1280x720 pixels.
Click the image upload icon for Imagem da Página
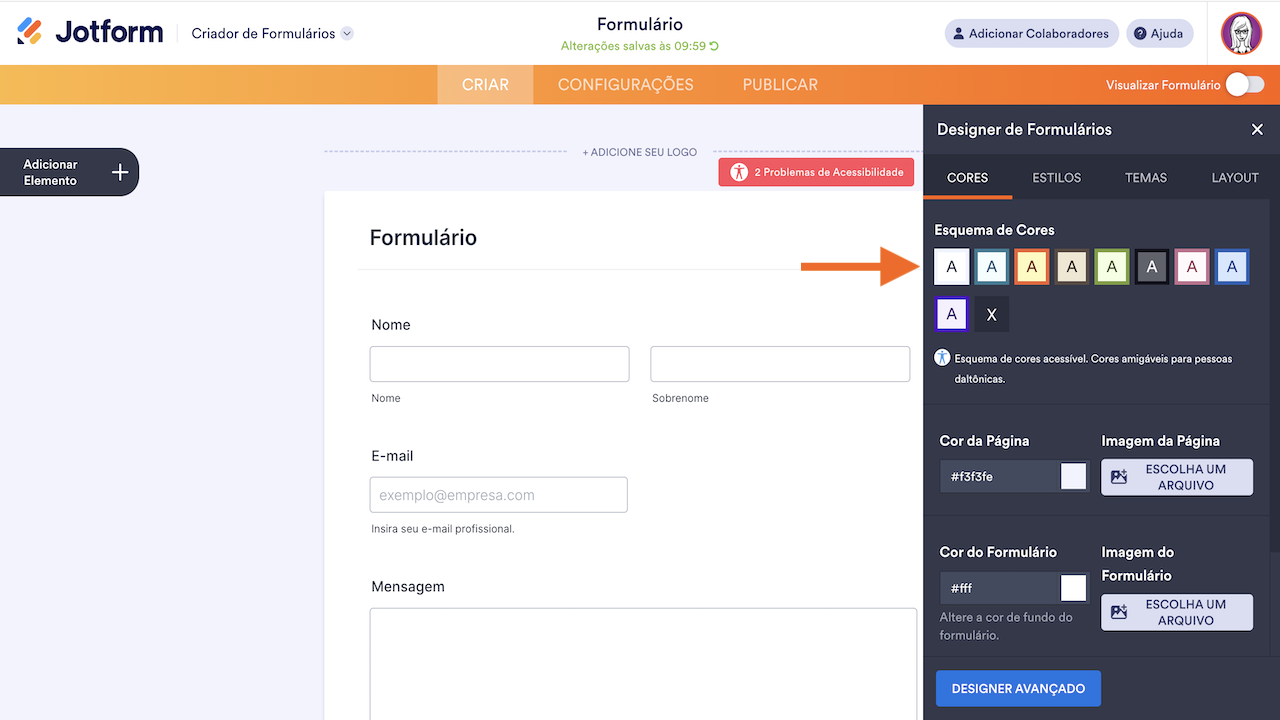click(x=1119, y=477)
